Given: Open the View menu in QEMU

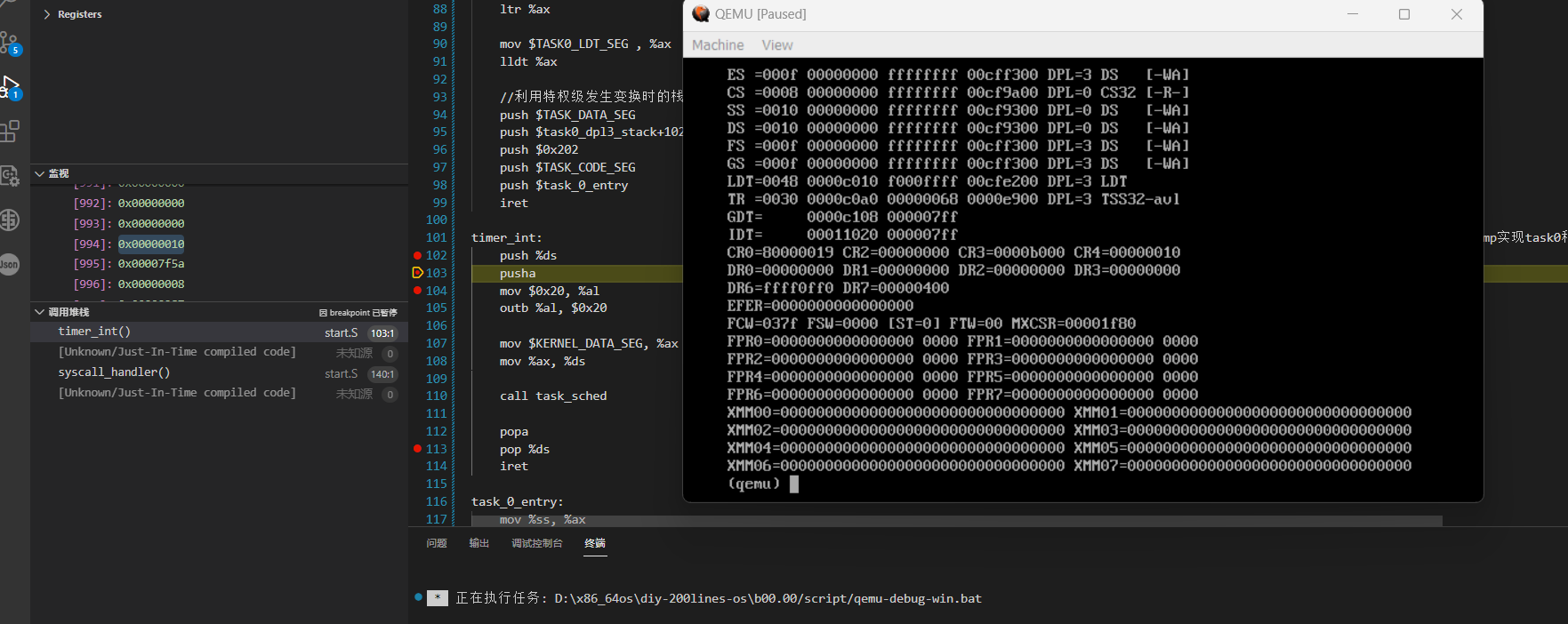Looking at the screenshot, I should tap(776, 45).
